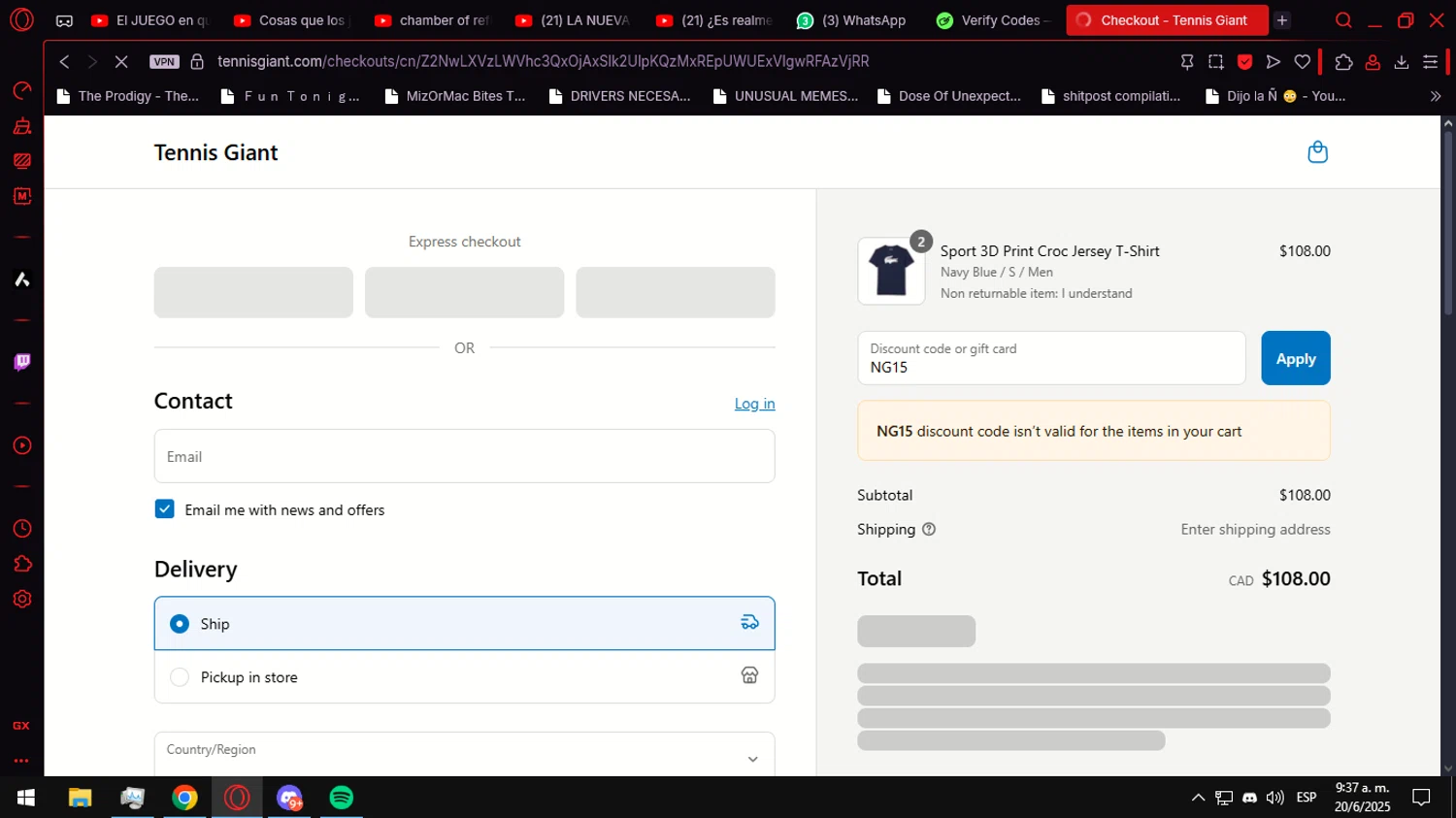Search tabs with the magnifier icon

point(1343,20)
